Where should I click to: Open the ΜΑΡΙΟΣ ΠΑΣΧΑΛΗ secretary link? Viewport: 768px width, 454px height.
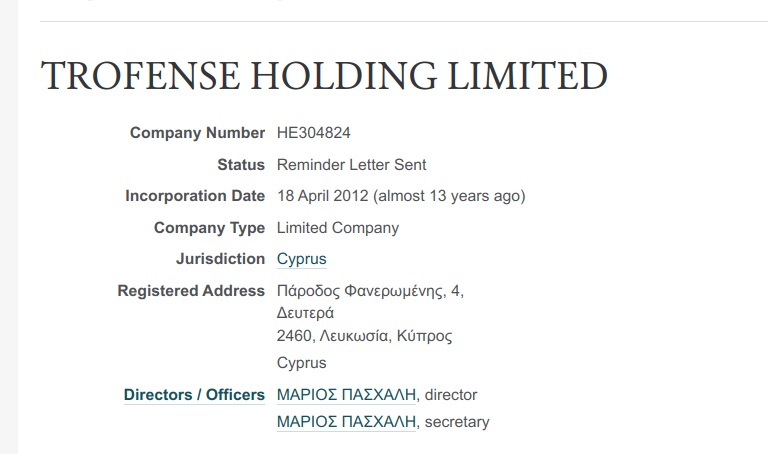[346, 422]
